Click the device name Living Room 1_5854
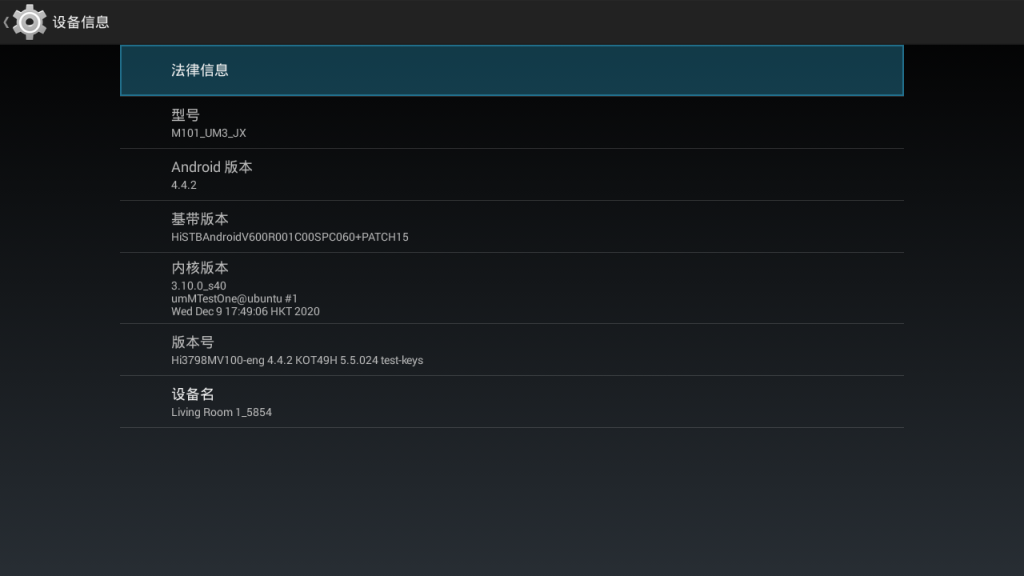Viewport: 1024px width, 576px height. coord(221,412)
